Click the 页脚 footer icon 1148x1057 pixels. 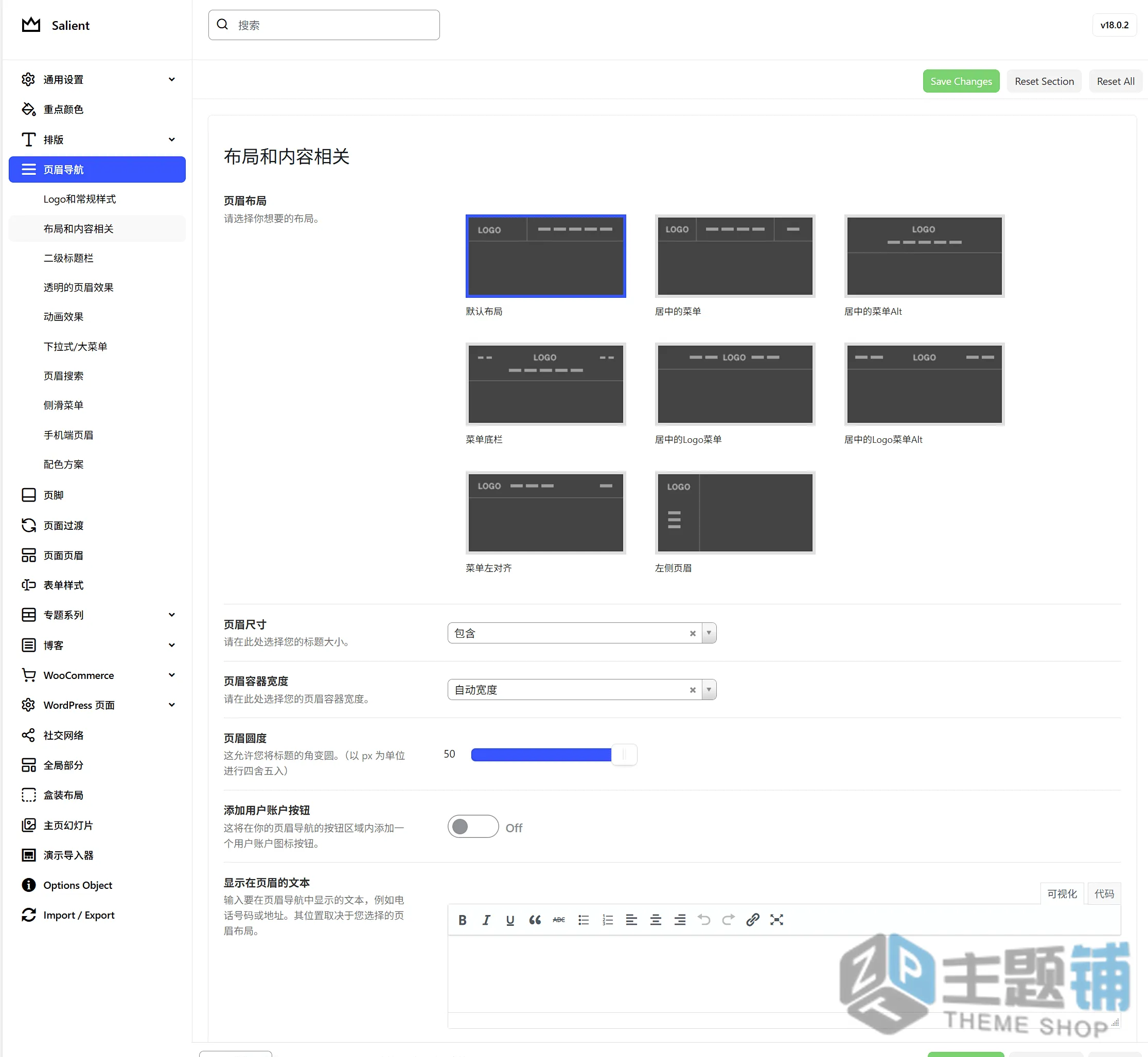[x=29, y=495]
